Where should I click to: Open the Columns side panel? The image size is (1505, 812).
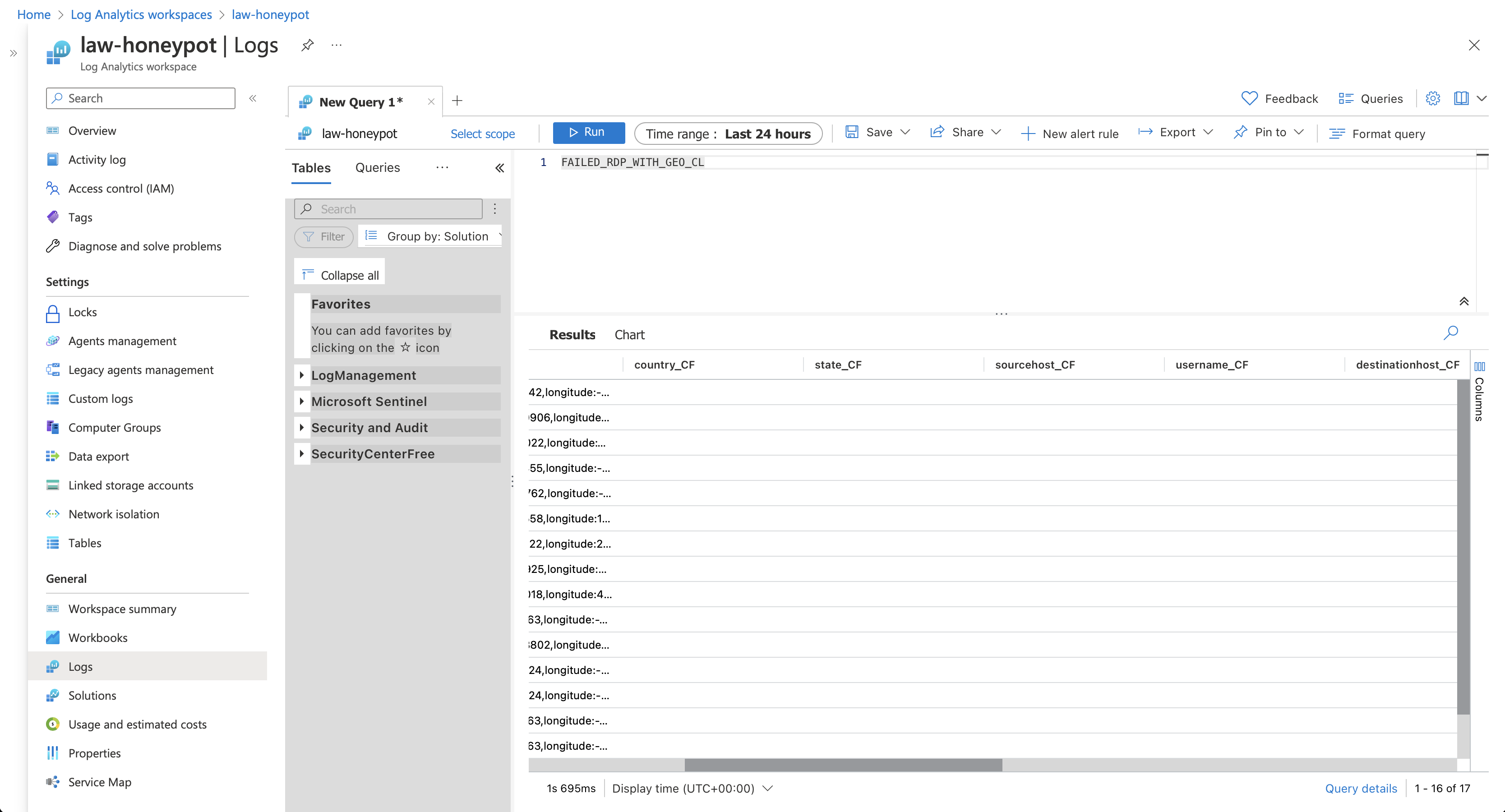(1479, 392)
